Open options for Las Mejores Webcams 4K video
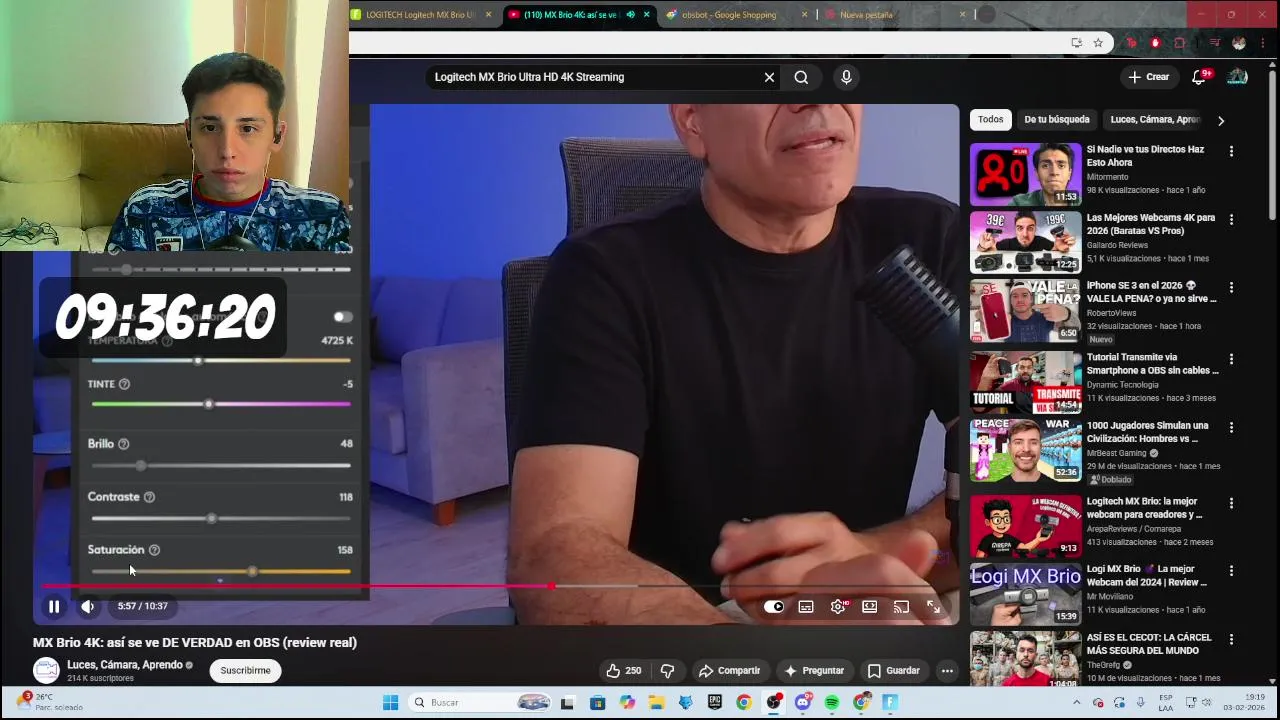1280x720 pixels. pyautogui.click(x=1231, y=219)
